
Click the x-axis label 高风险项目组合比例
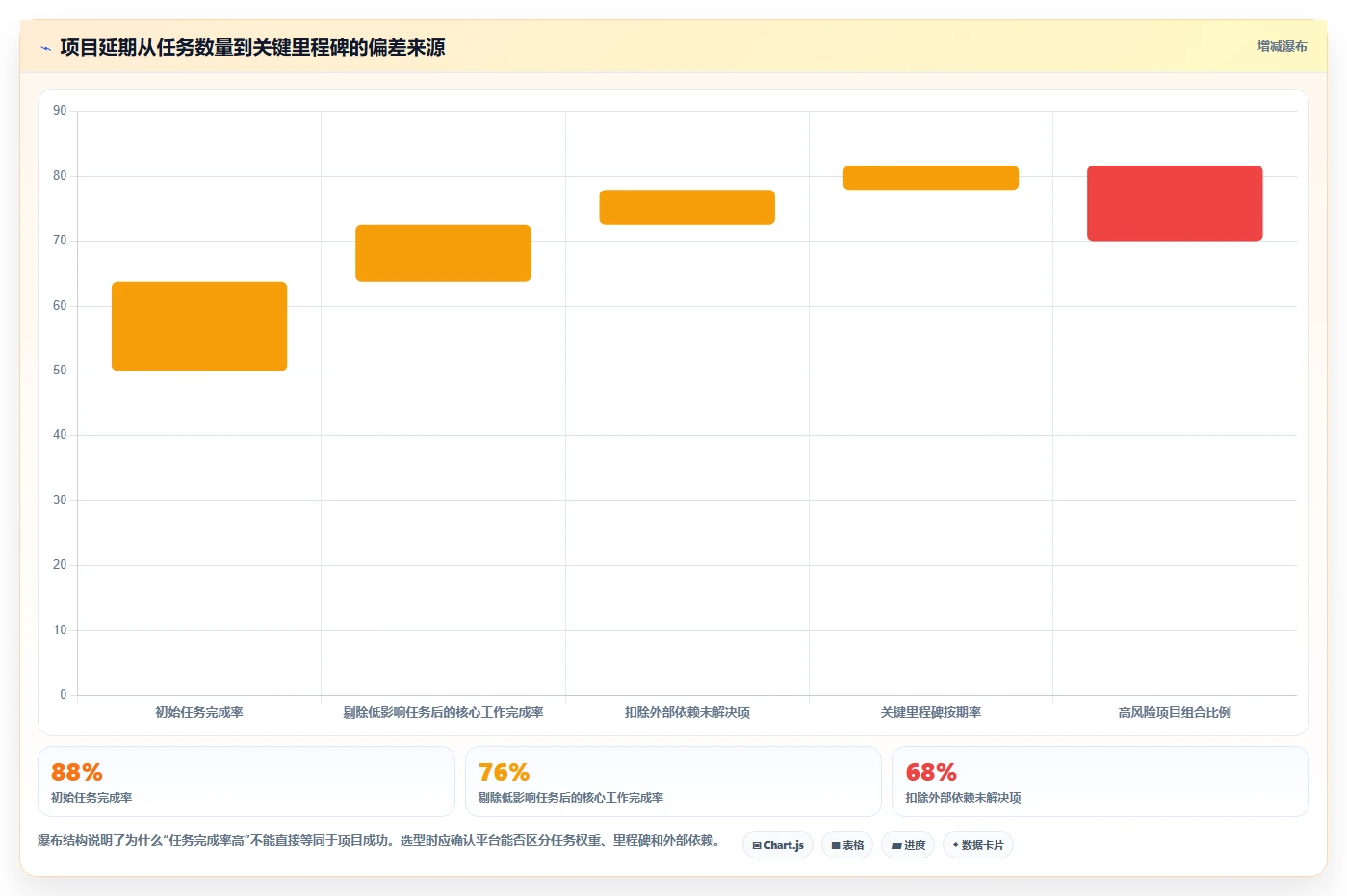coord(1175,712)
